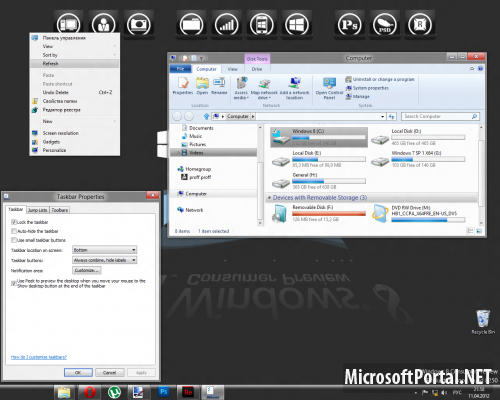The height and width of the screenshot is (400, 500).
Task: Open Taskbar location on screen dropdown
Action: click(x=104, y=250)
